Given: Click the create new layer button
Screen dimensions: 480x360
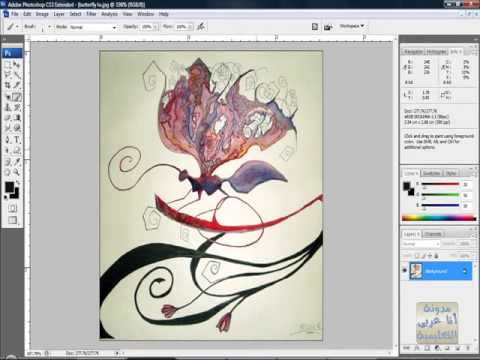Looking at the screenshot, I should pos(458,348).
